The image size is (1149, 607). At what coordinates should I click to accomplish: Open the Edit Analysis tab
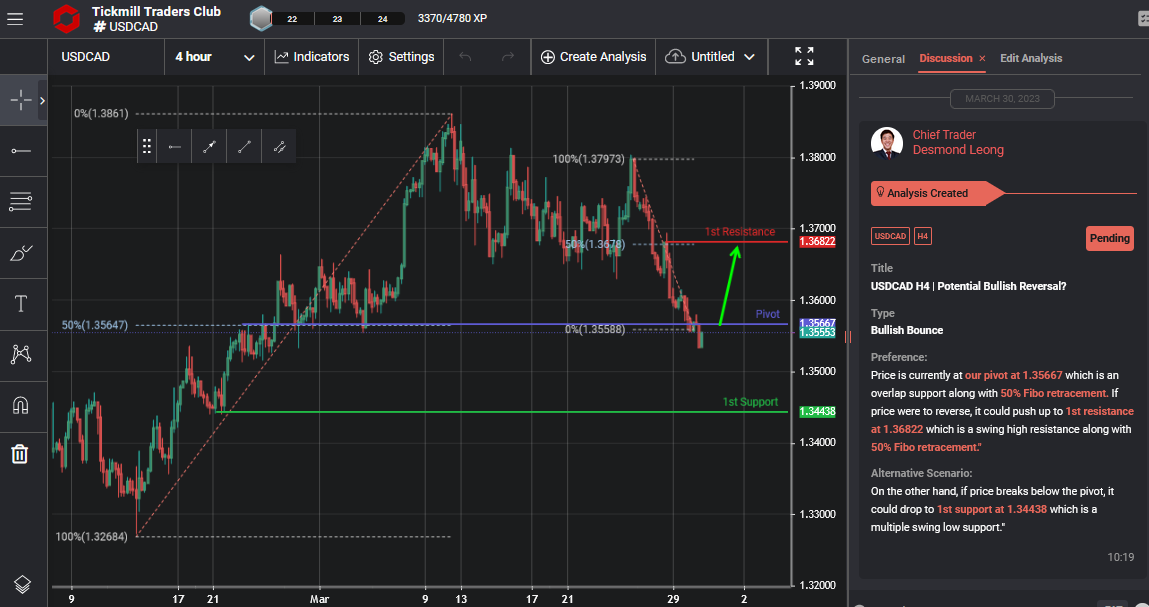pyautogui.click(x=1031, y=58)
